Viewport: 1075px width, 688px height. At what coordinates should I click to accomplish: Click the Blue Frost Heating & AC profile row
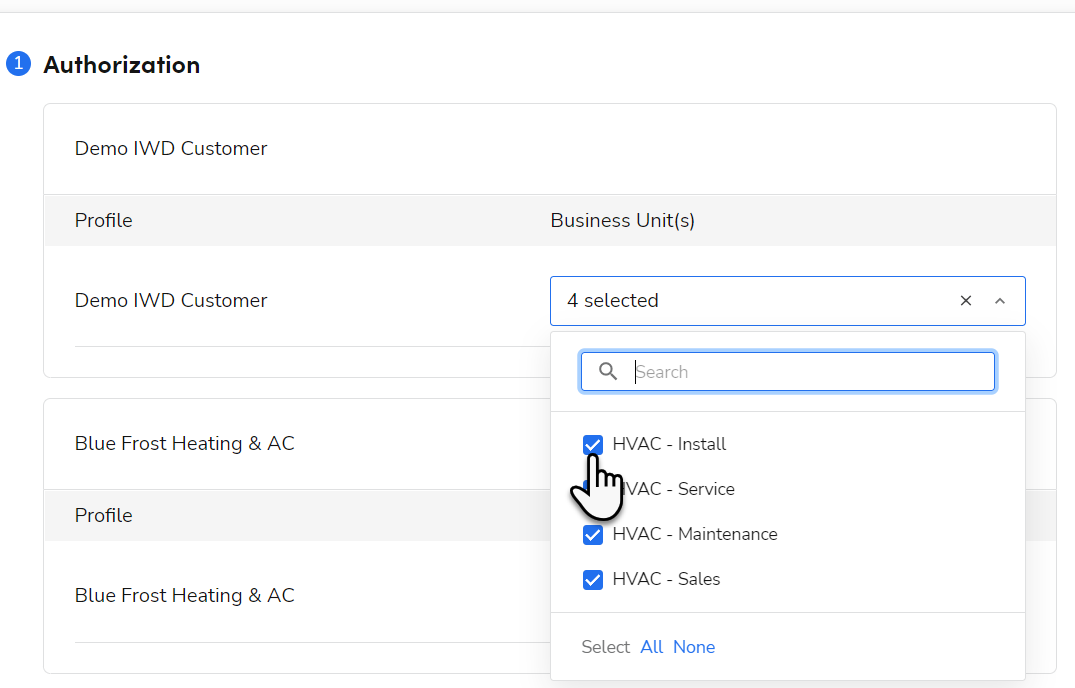tap(185, 596)
